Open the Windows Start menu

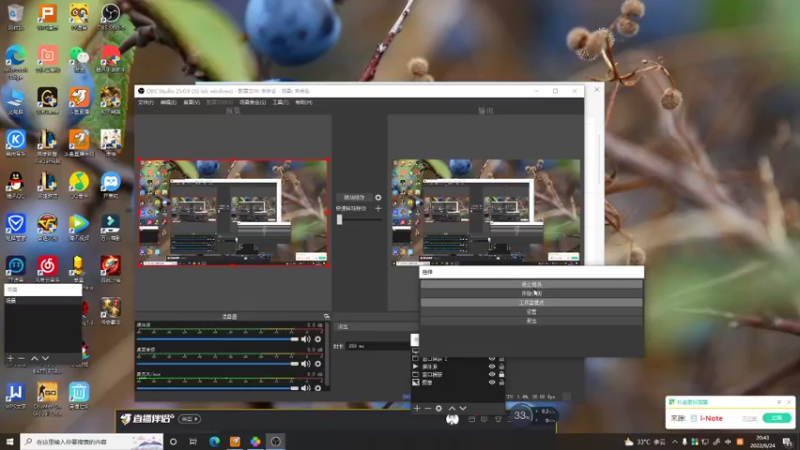coord(10,442)
